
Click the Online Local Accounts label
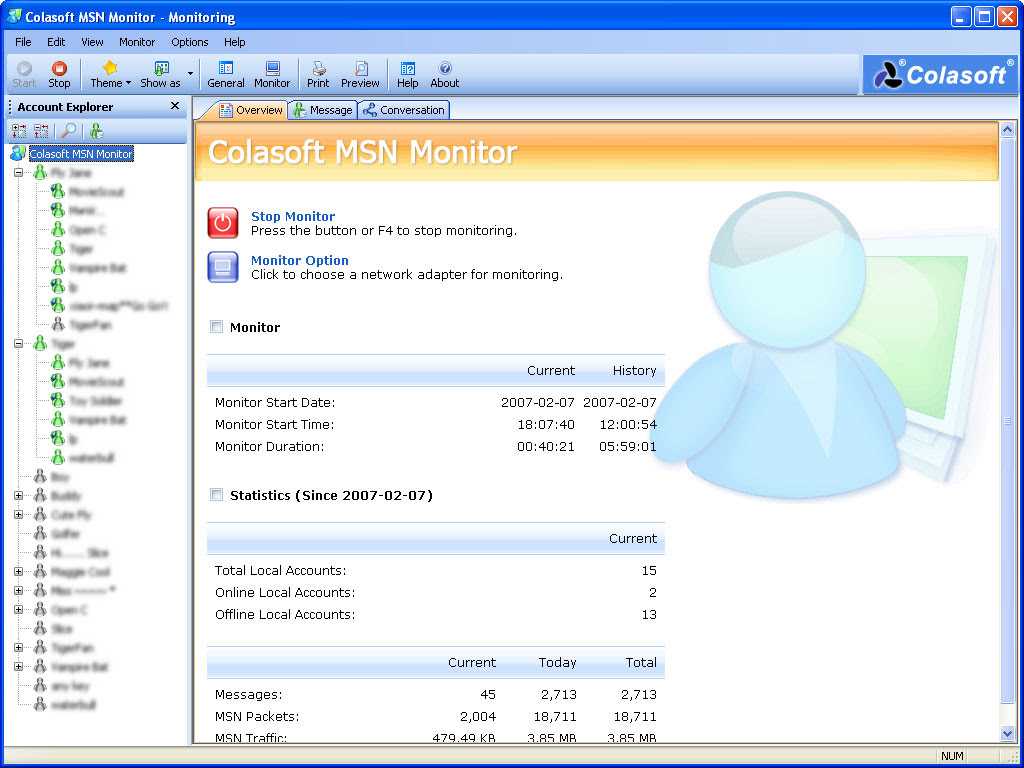click(285, 592)
